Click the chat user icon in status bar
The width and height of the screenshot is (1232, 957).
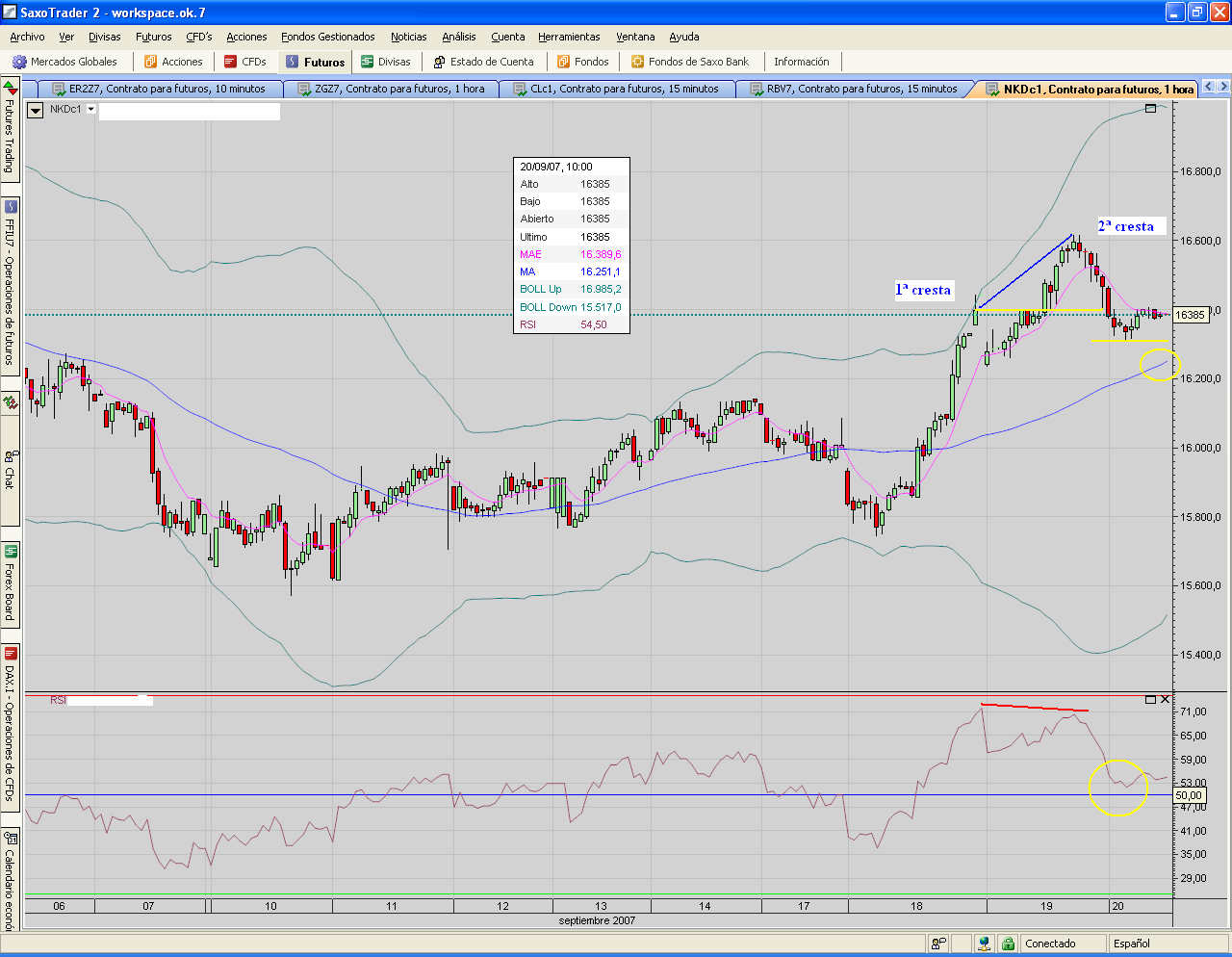coord(938,944)
